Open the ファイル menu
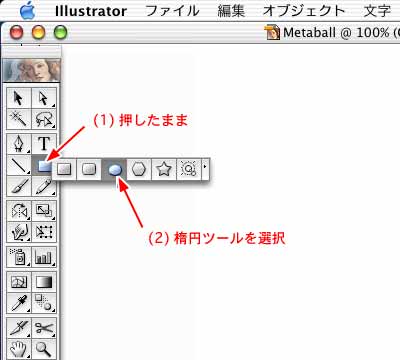The width and height of the screenshot is (400, 360). [172, 11]
